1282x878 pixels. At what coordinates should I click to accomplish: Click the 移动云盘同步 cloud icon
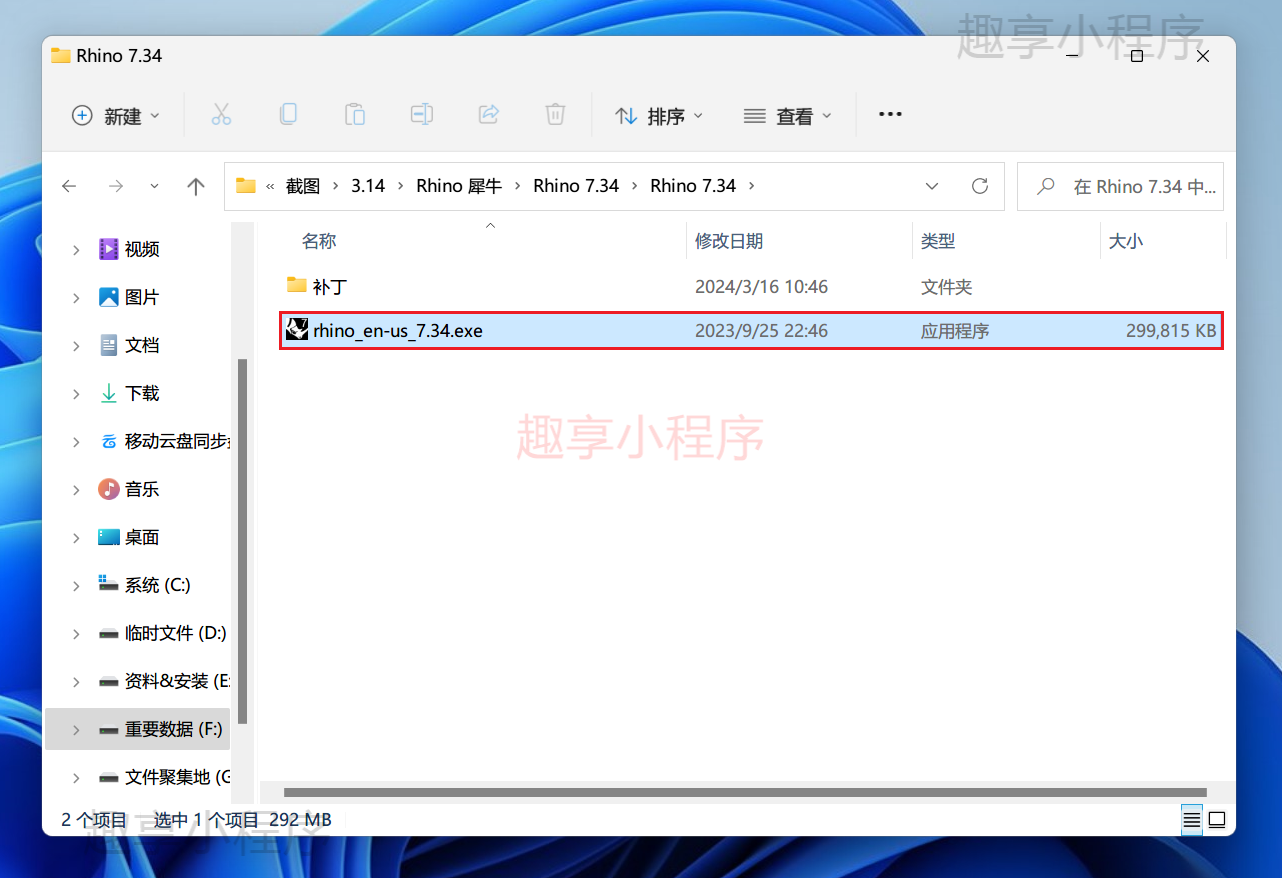pyautogui.click(x=109, y=441)
